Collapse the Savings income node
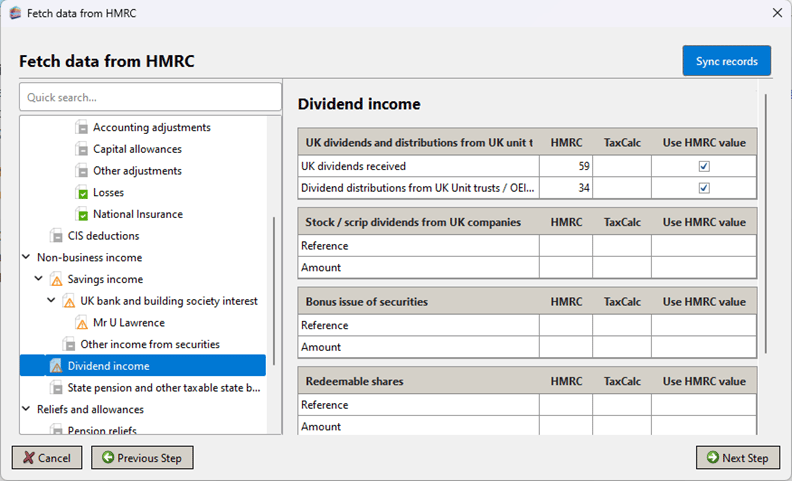The height and width of the screenshot is (481, 792). click(x=39, y=278)
